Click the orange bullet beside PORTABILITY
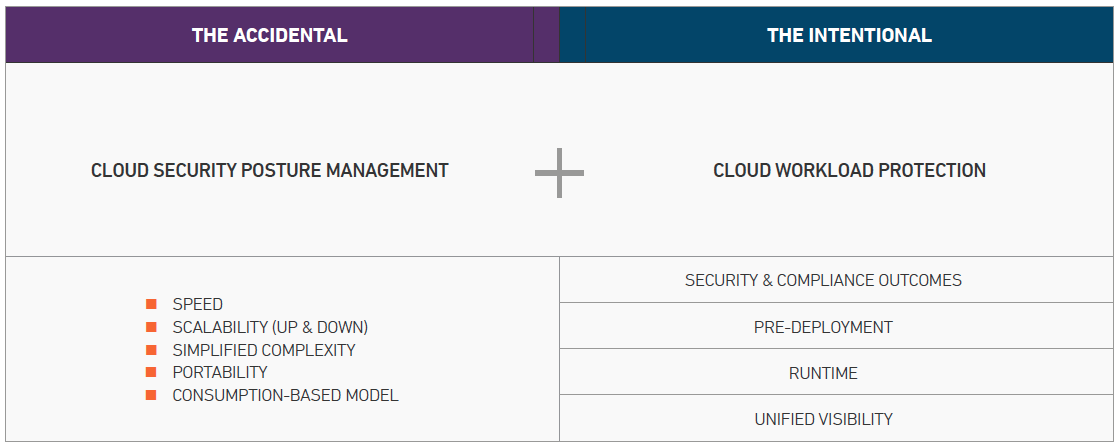Screen dimensions: 1120x448 [x=151, y=372]
